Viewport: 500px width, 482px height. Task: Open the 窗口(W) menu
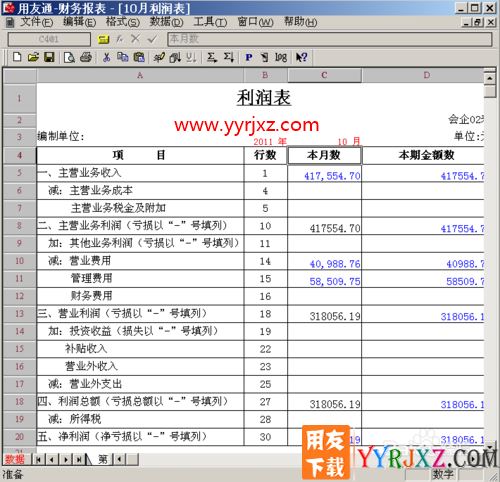255,22
